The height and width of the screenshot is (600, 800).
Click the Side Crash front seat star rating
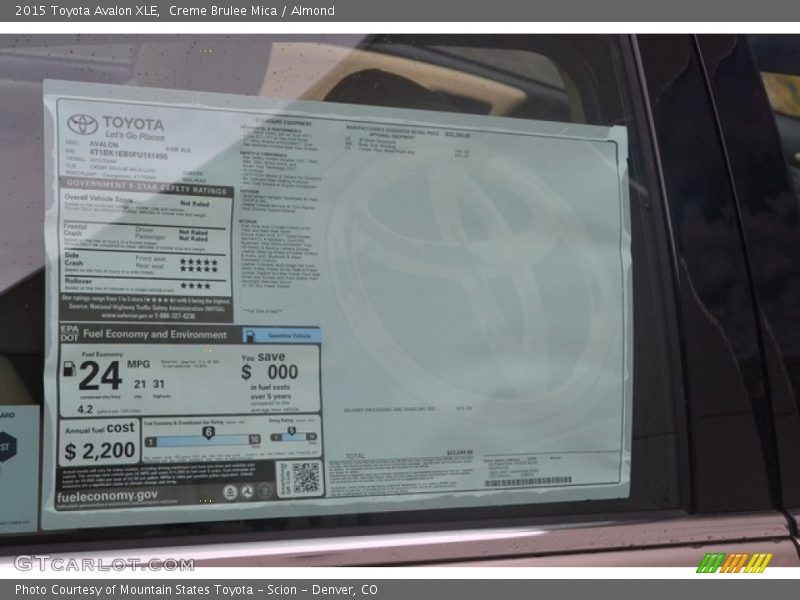tap(198, 262)
